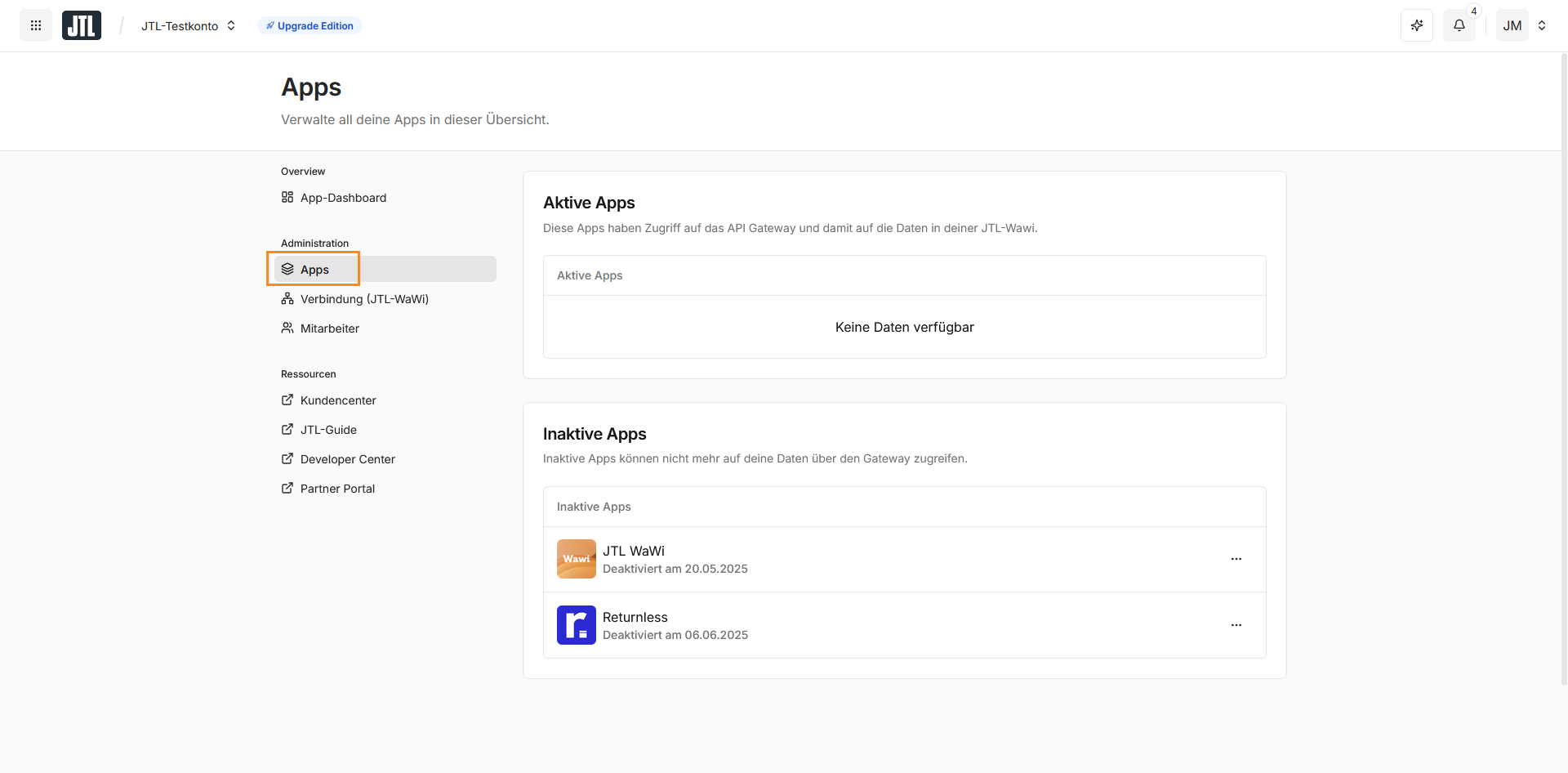The image size is (1568, 773).
Task: Click the page scrollbar on the right
Action: pyautogui.click(x=1564, y=368)
